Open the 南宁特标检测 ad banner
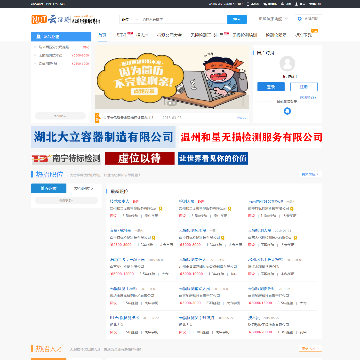This screenshot has height=360, width=360. pyautogui.click(x=66, y=158)
